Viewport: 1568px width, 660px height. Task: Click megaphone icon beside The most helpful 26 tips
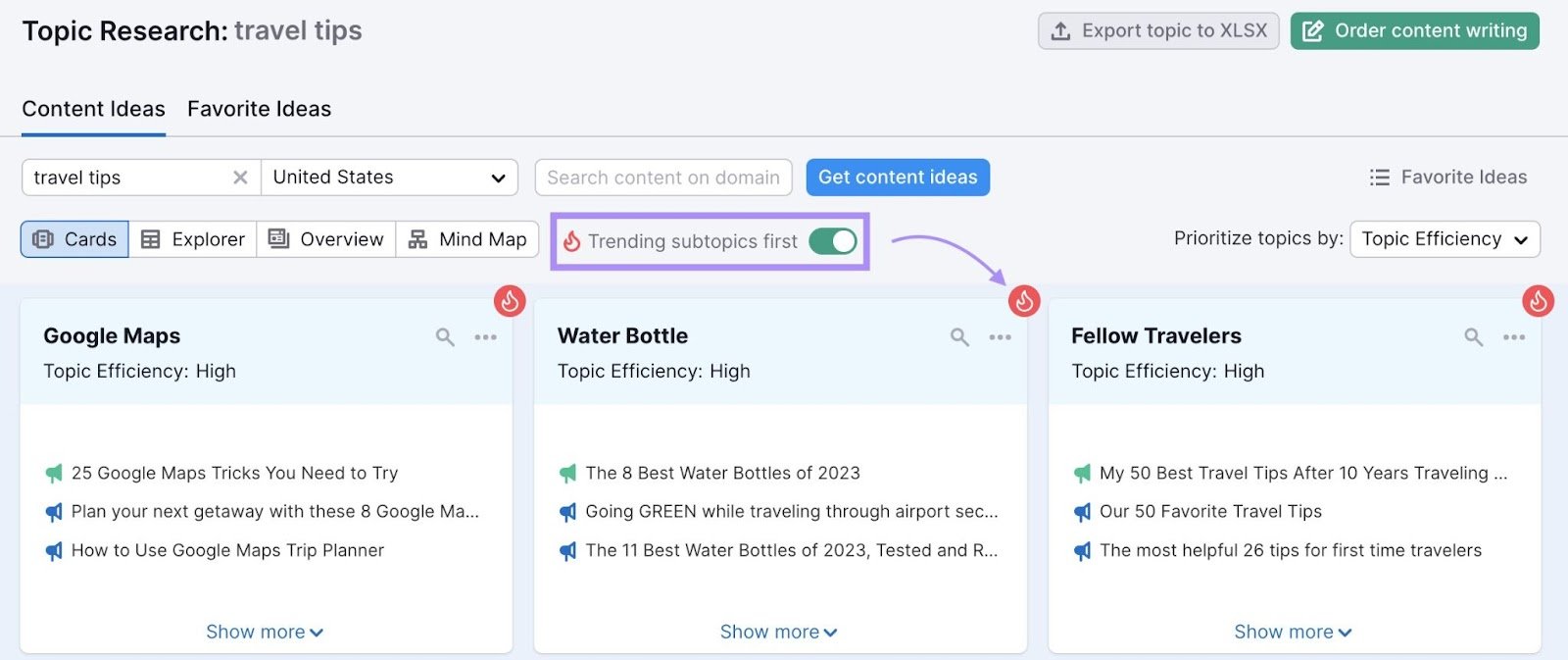point(1082,551)
